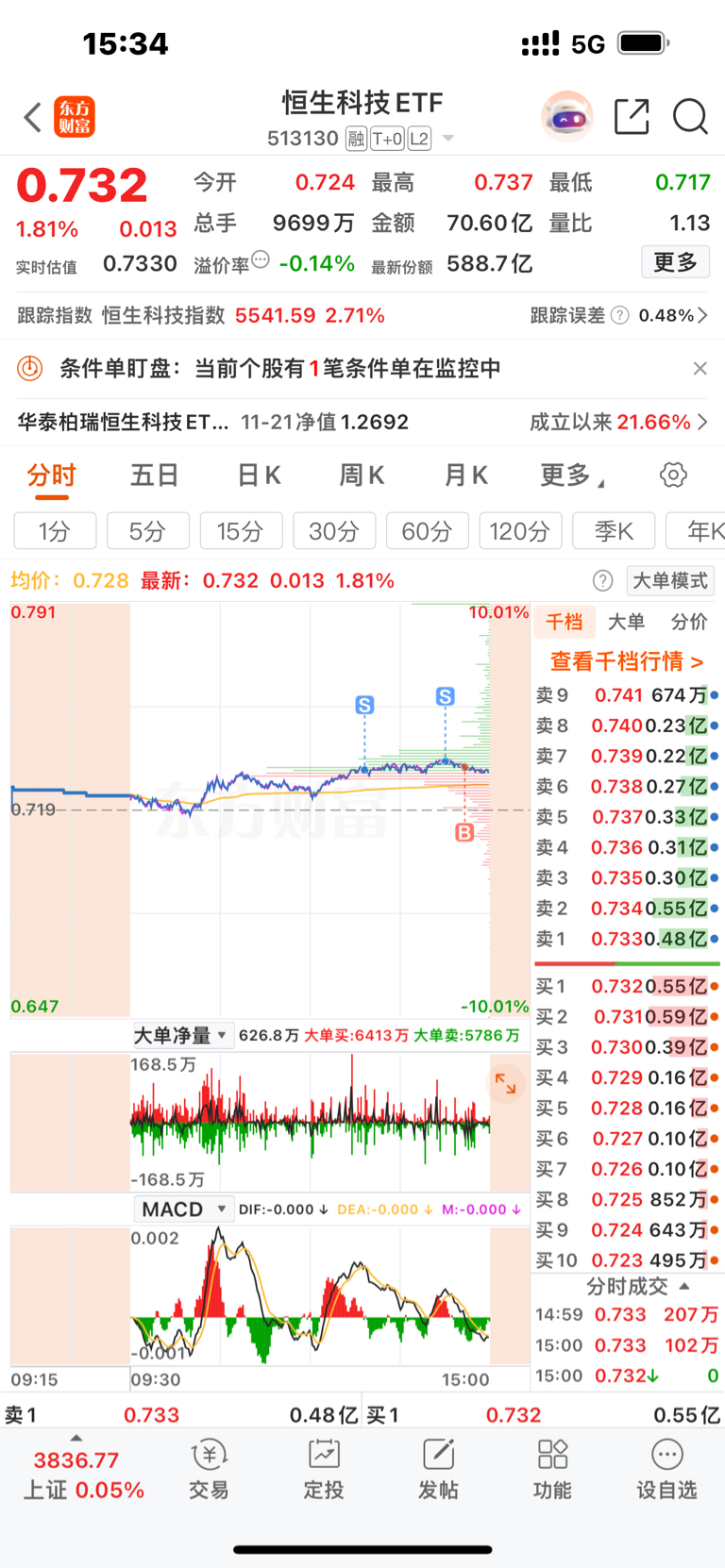
Task: Choose the 季K period button
Action: [x=614, y=531]
